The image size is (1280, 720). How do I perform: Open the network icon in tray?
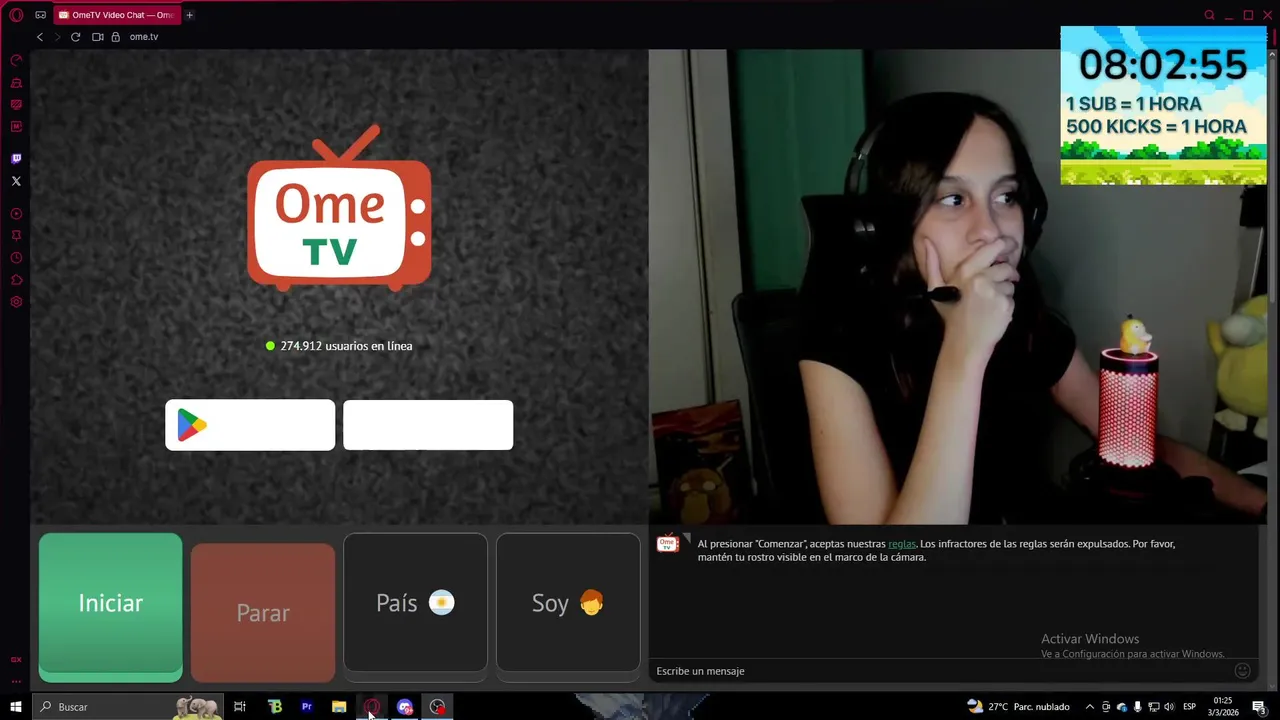tap(1154, 707)
